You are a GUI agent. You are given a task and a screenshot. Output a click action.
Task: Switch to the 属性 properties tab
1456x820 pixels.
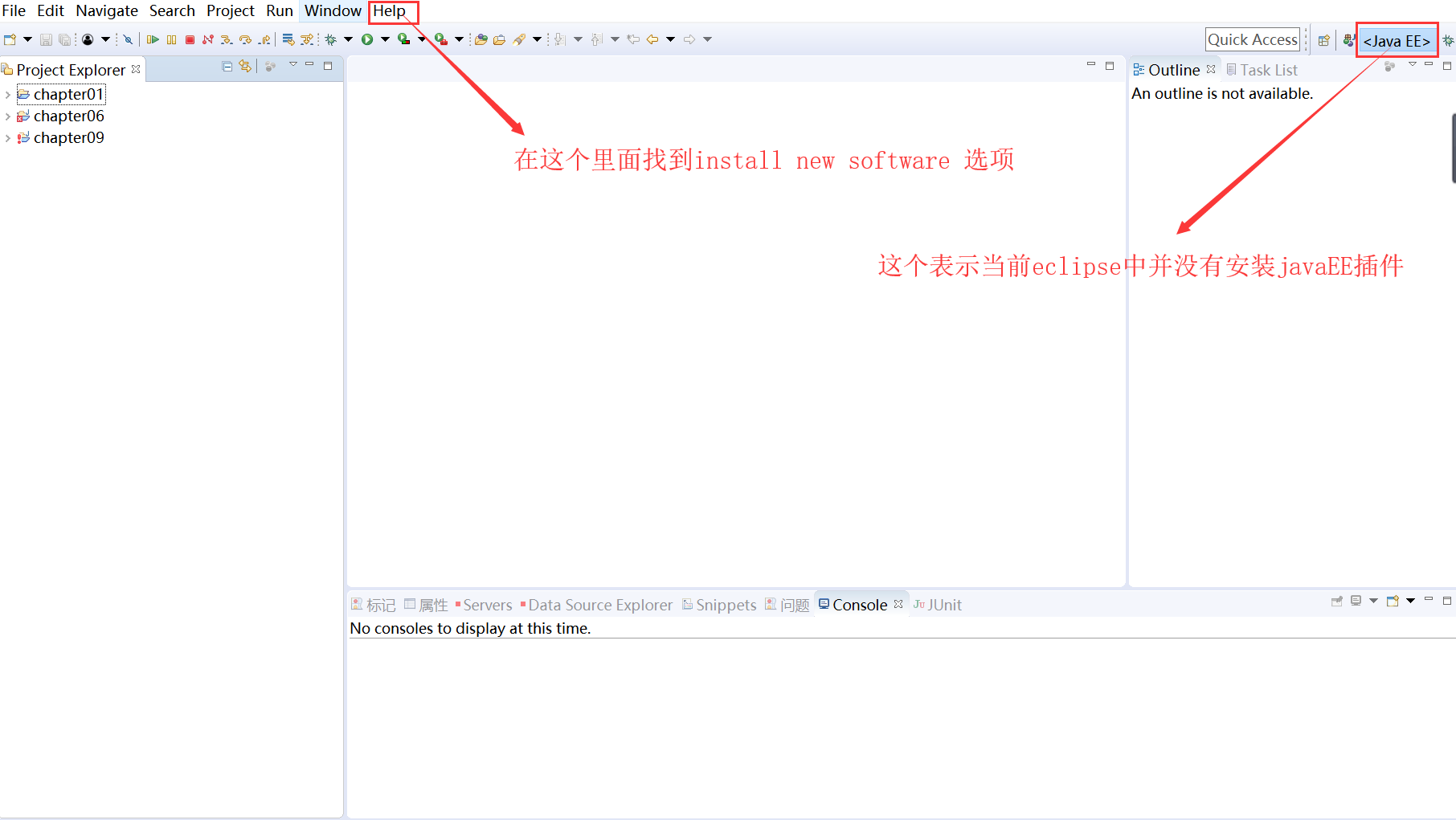[x=426, y=605]
